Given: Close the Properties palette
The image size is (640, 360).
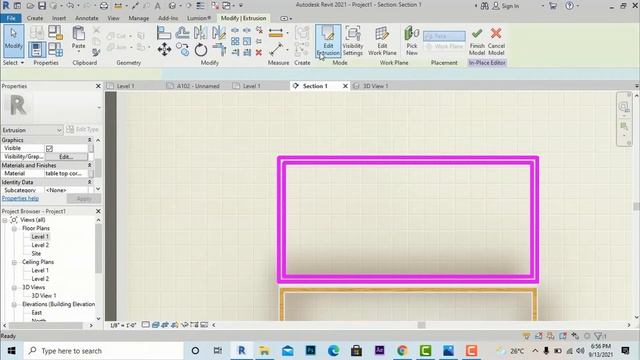Looking at the screenshot, I should [98, 86].
